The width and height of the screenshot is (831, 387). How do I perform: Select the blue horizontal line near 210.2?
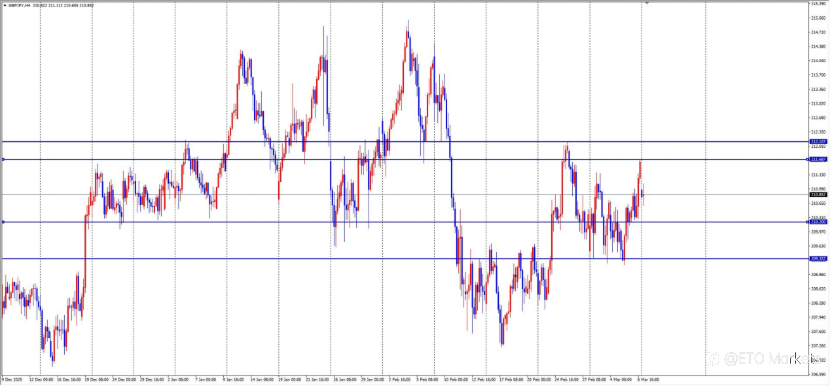coord(404,222)
